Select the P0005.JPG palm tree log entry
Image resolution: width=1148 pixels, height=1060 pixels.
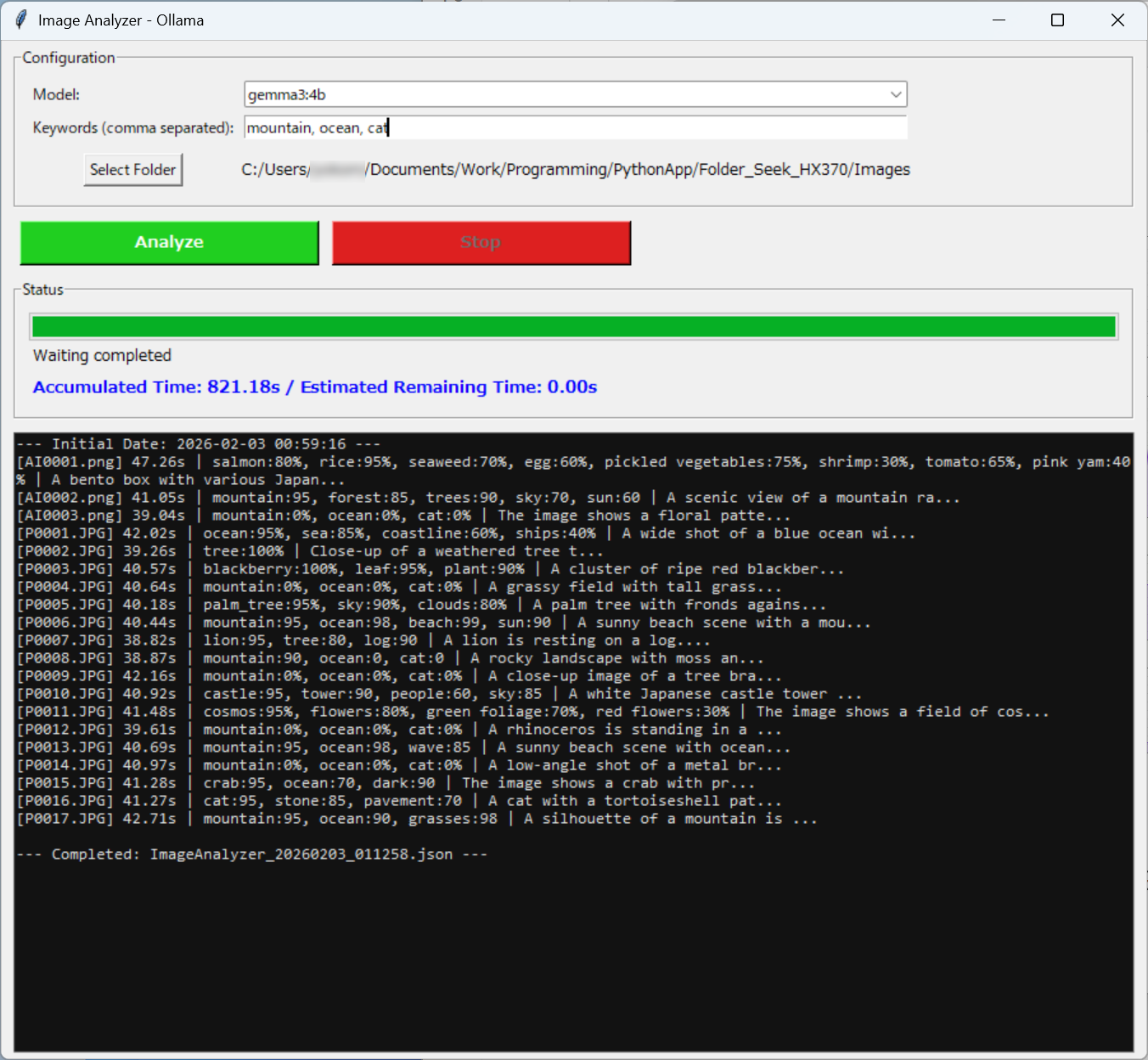(421, 605)
